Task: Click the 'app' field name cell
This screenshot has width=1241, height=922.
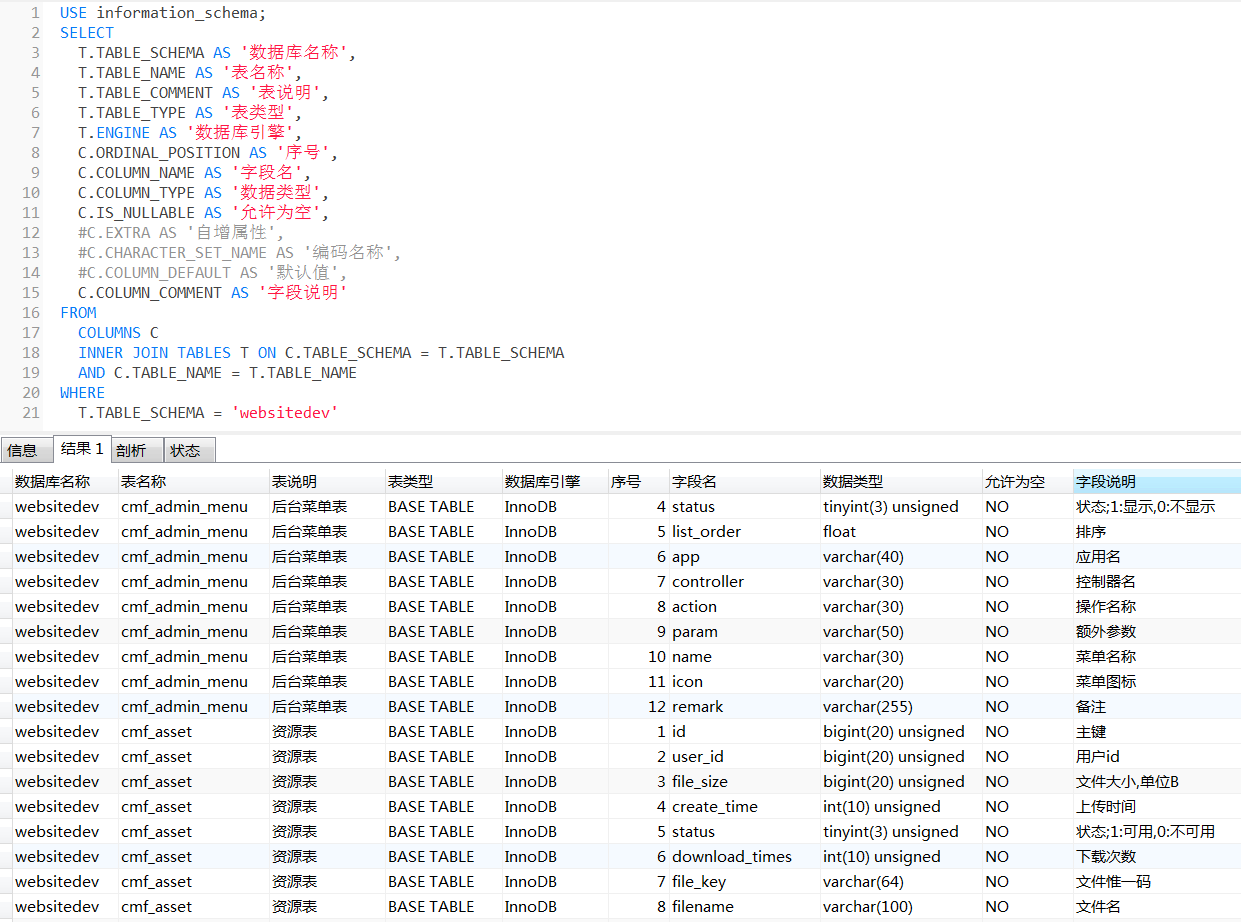Action: tap(744, 557)
